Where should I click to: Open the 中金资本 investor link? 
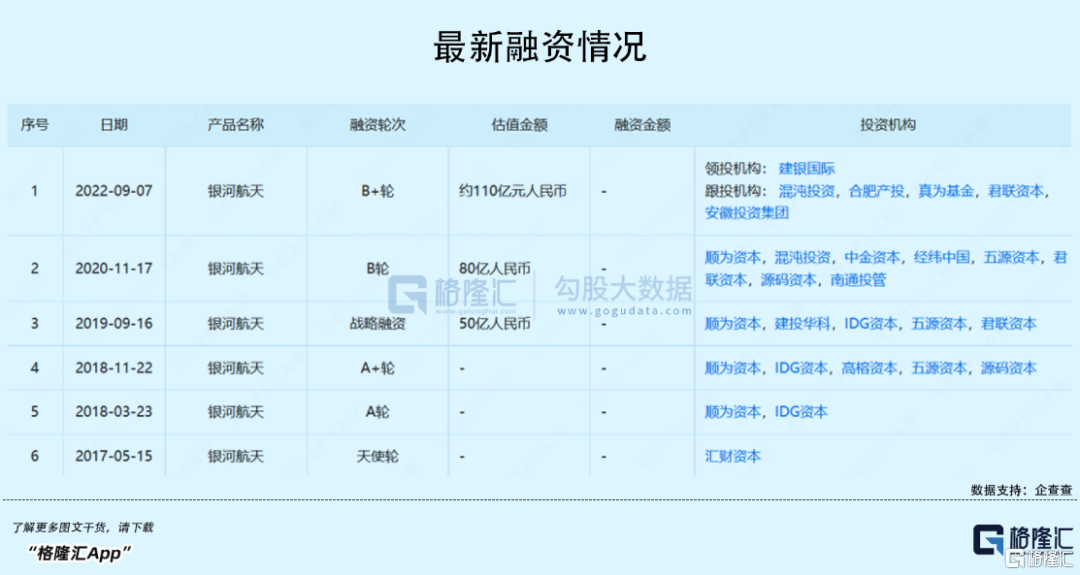point(872,258)
